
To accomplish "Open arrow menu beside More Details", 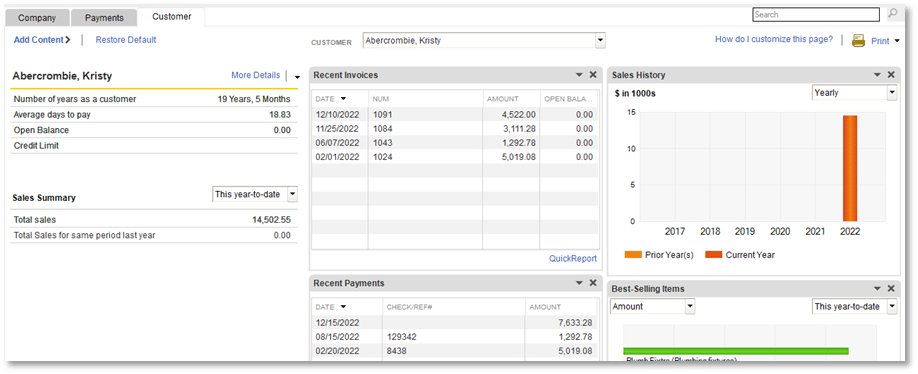I will pyautogui.click(x=297, y=77).
